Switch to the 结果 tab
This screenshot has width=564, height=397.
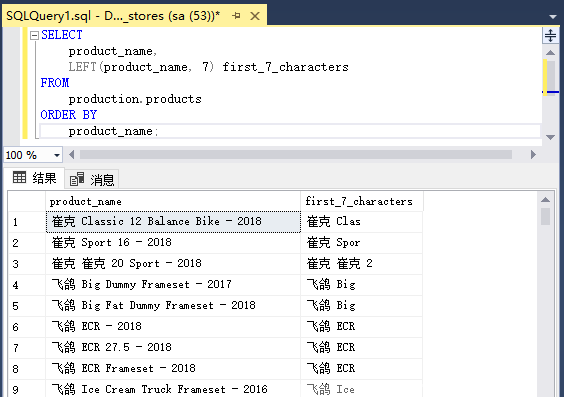click(x=35, y=178)
